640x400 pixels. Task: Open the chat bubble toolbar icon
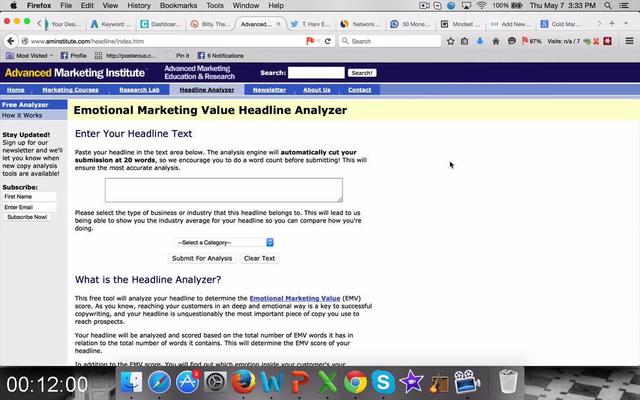coord(511,41)
